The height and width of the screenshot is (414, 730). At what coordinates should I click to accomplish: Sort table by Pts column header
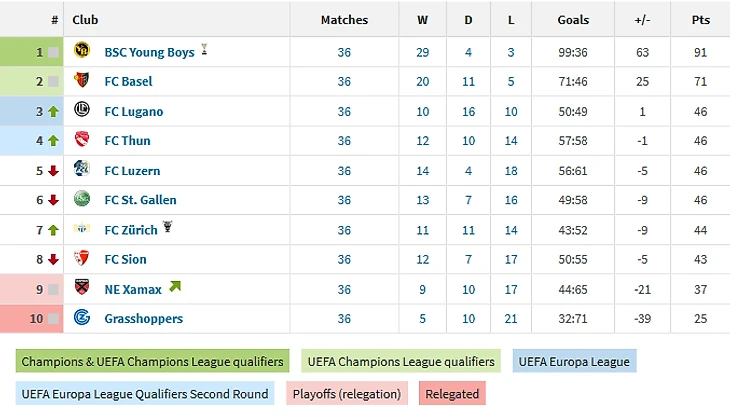(x=700, y=20)
